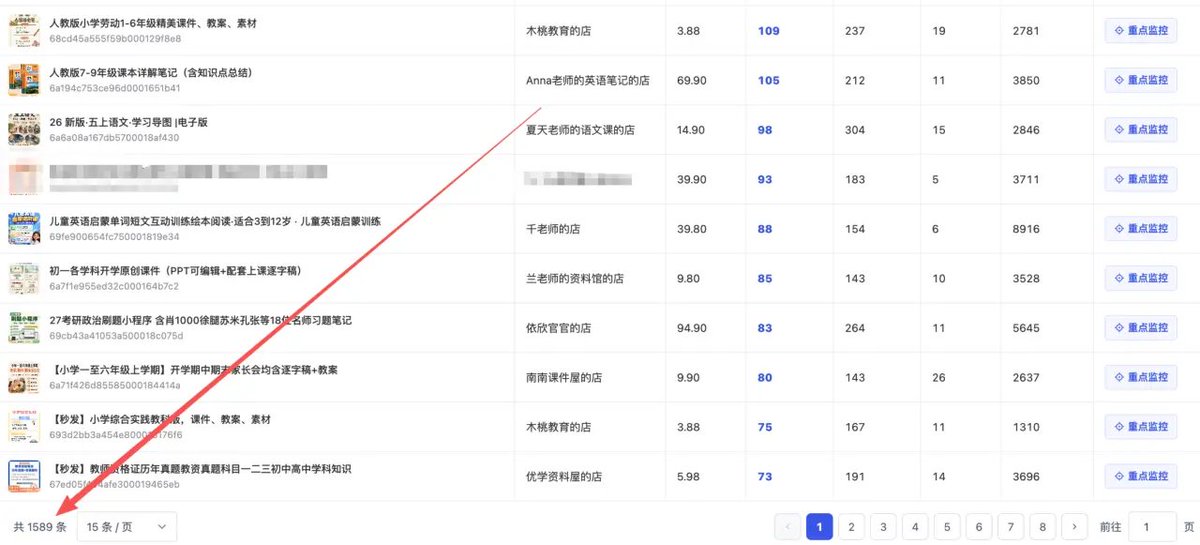The height and width of the screenshot is (545, 1200).
Task: Open thumbnail of 小学一至六年级上学期 家长会 item
Action: click(x=24, y=377)
